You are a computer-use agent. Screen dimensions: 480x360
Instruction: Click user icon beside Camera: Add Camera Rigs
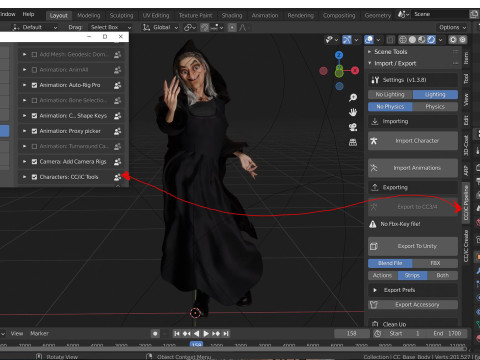pyautogui.click(x=117, y=162)
